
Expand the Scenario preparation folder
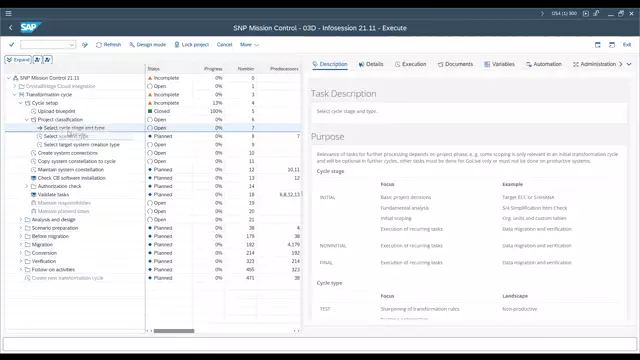coord(21,228)
